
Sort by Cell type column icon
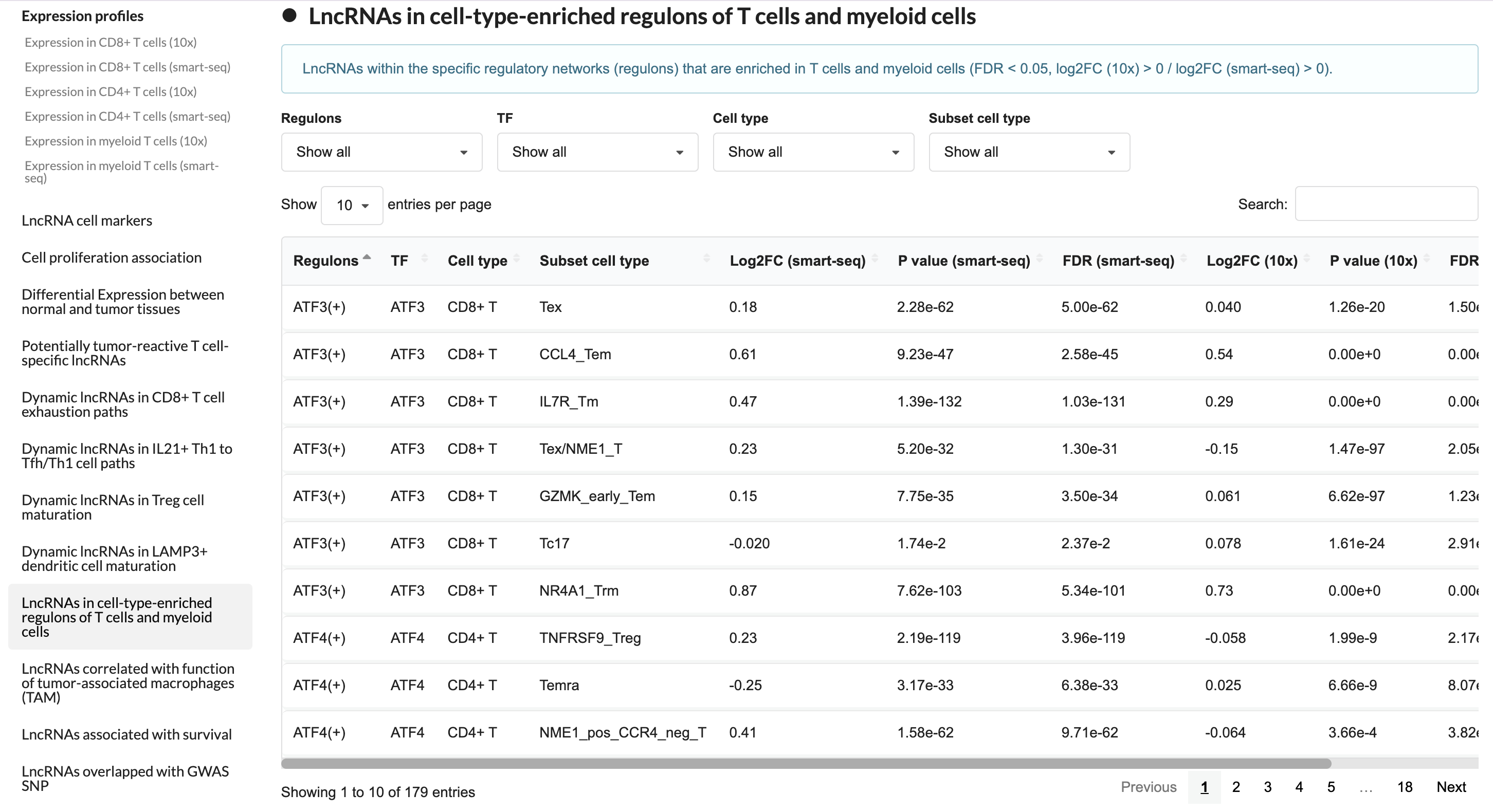[x=516, y=259]
